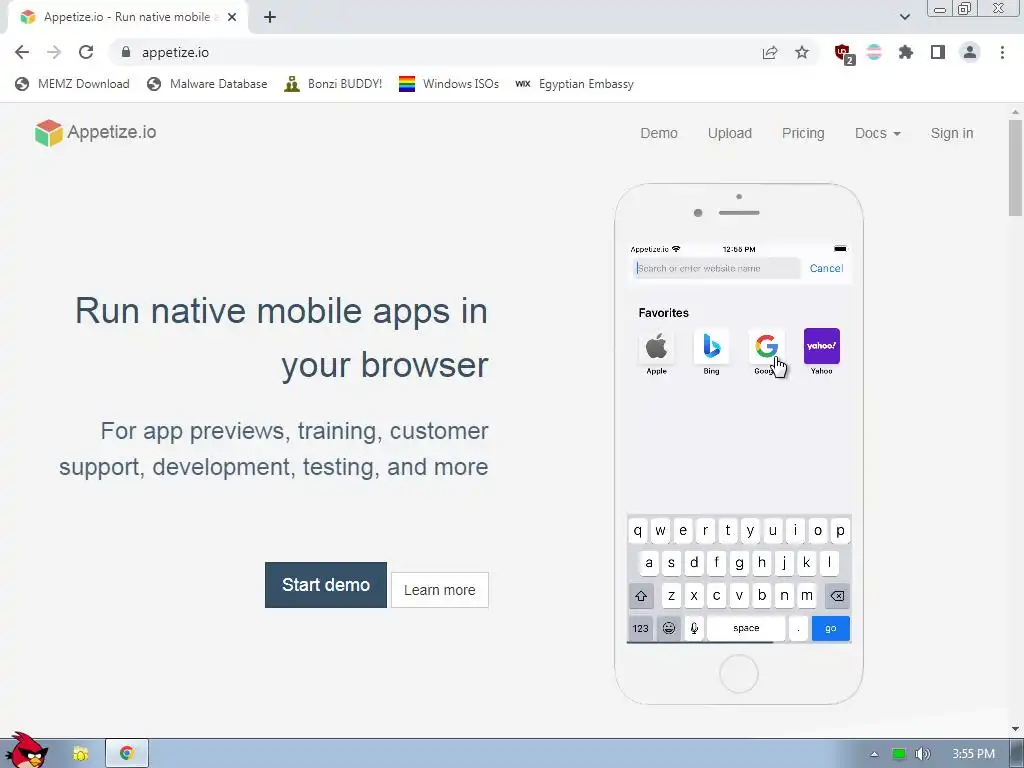Viewport: 1024px width, 768px height.
Task: Open the Egyptian Embassy bookmark
Action: (x=575, y=84)
